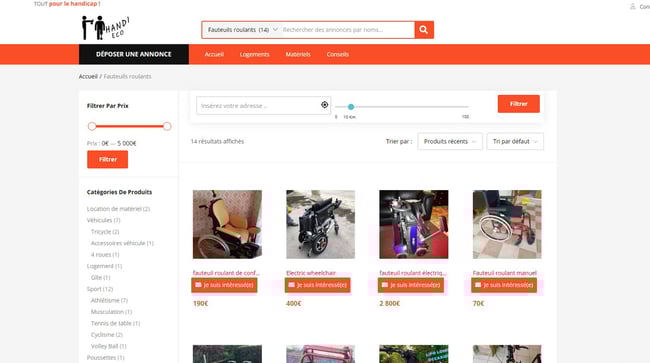This screenshot has width=650, height=363.
Task: Select Location de matériel (2) category
Action: click(118, 209)
